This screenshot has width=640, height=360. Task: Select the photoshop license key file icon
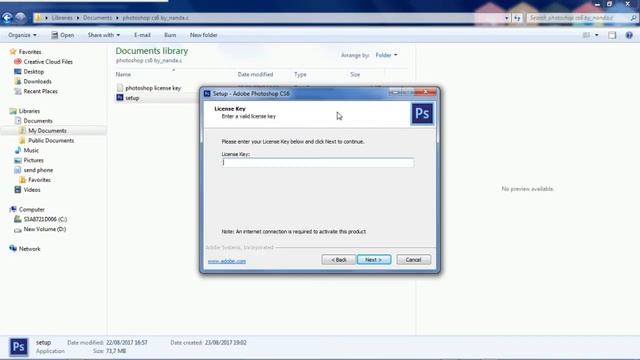120,88
